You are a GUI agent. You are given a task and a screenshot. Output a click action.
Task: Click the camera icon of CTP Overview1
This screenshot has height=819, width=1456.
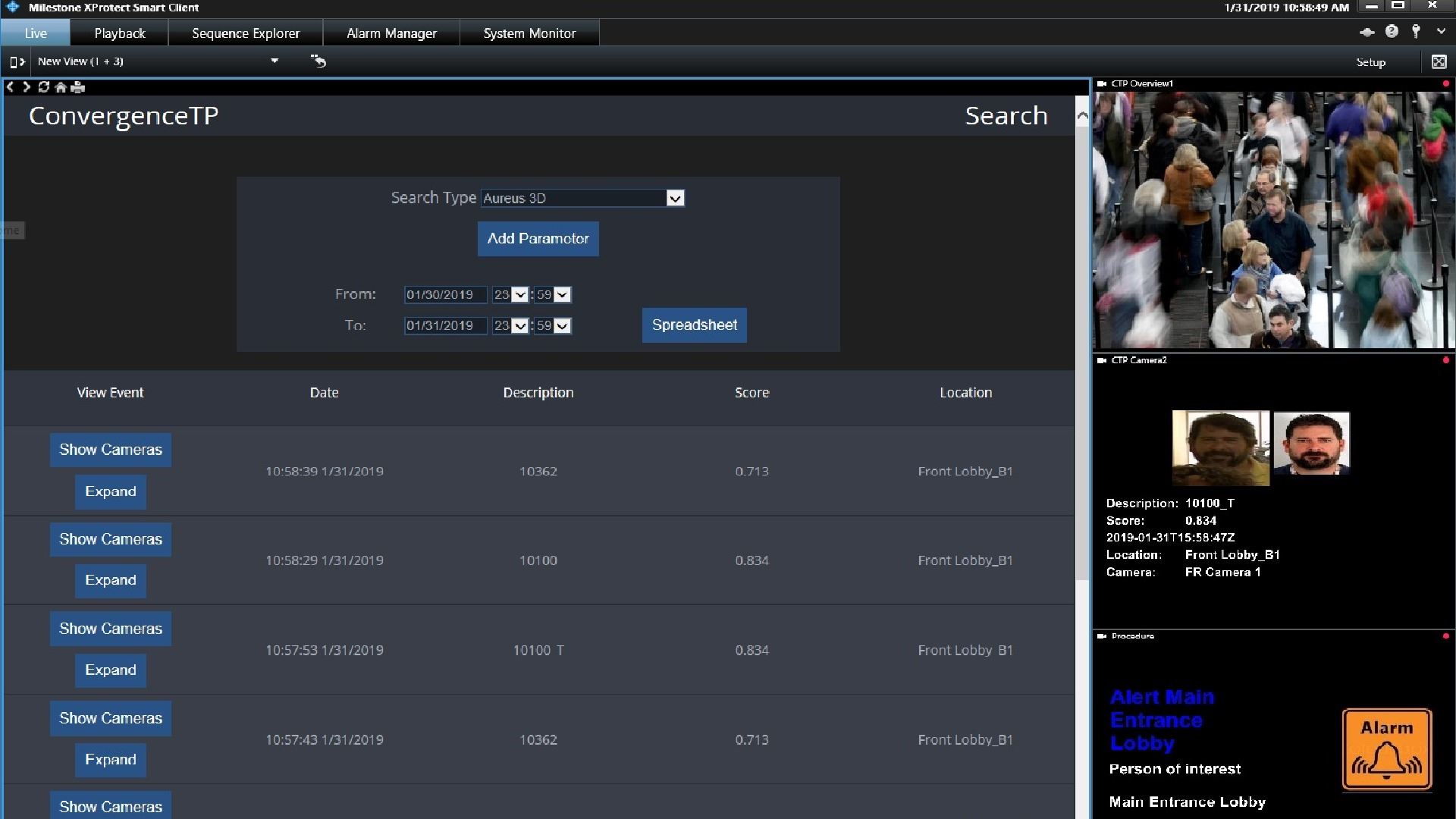click(x=1102, y=83)
